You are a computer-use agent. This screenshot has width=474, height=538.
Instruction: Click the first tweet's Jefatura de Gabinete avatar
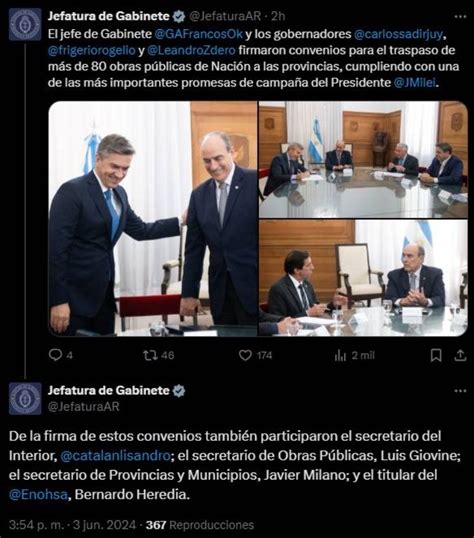tap(25, 25)
